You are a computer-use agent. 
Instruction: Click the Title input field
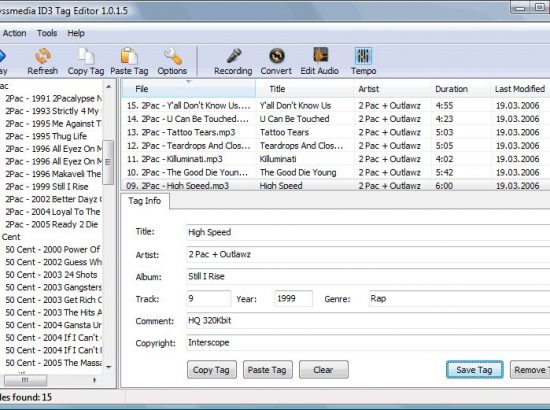point(368,232)
